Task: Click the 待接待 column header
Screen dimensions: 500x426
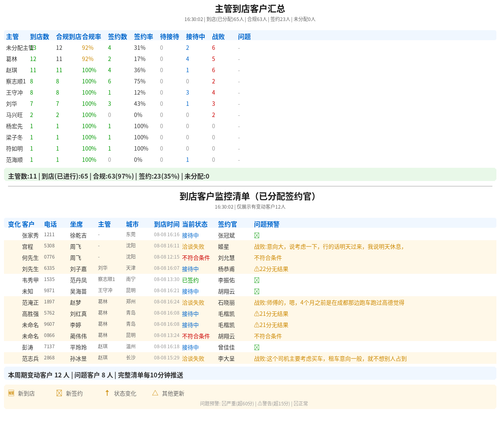Action: pos(169,37)
